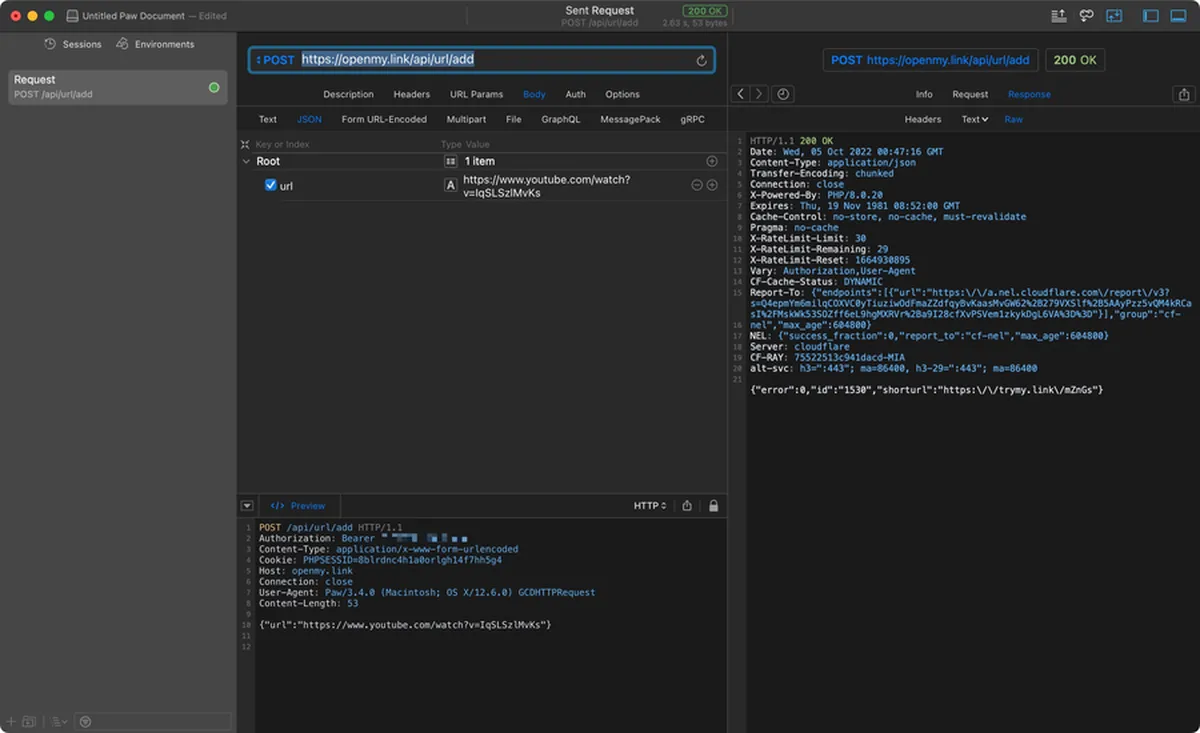Select Text body type
Viewport: 1200px width, 733px height.
pyautogui.click(x=268, y=119)
